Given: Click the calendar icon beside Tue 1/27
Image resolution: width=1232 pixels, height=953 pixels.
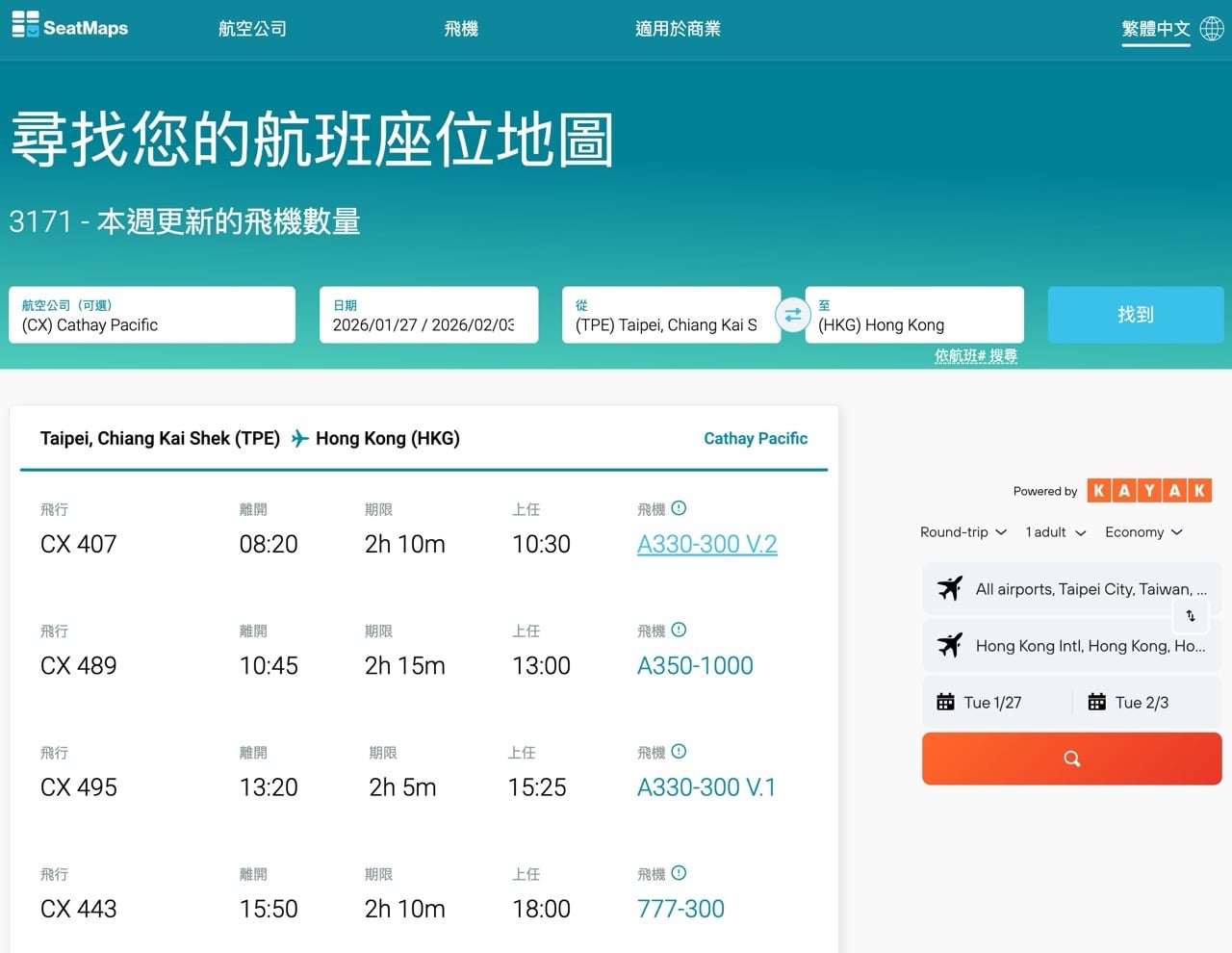Looking at the screenshot, I should pyautogui.click(x=947, y=702).
